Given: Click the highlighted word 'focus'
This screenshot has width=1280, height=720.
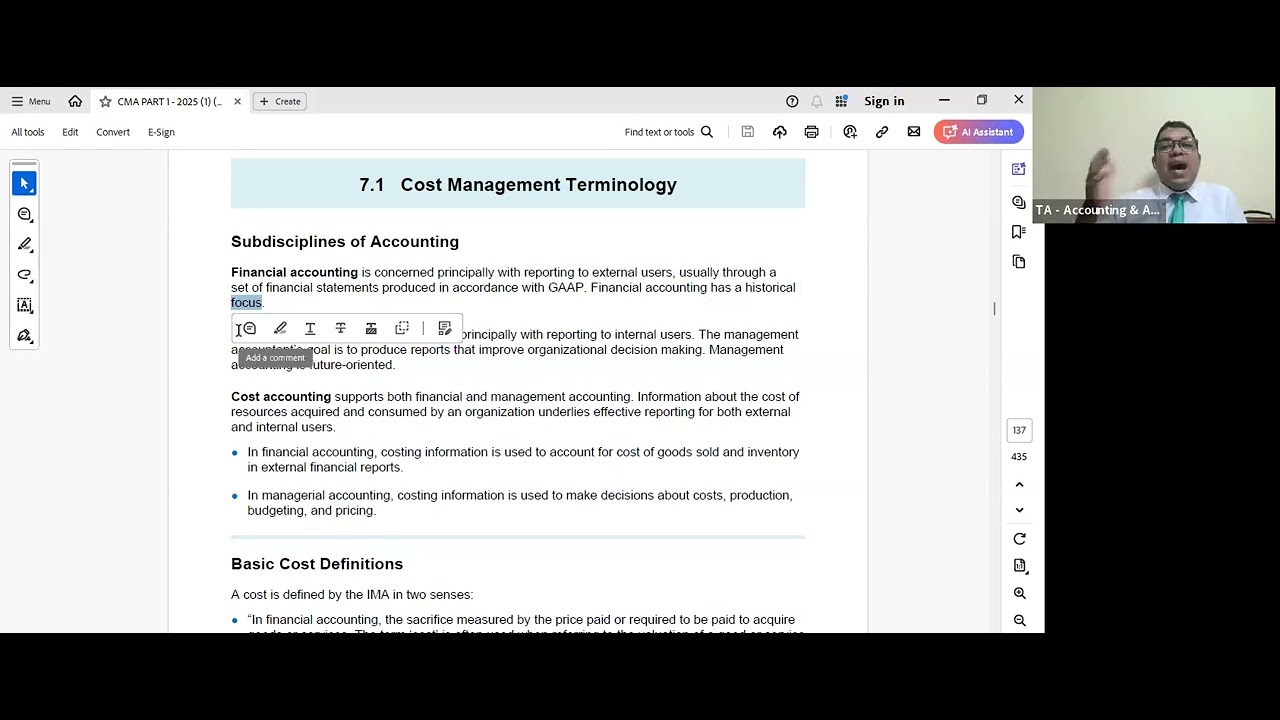Looking at the screenshot, I should pos(246,303).
